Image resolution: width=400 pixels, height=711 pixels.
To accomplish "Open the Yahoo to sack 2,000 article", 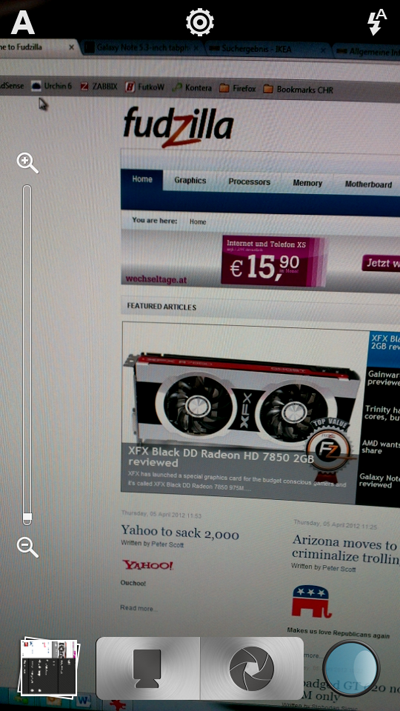I will (x=180, y=533).
